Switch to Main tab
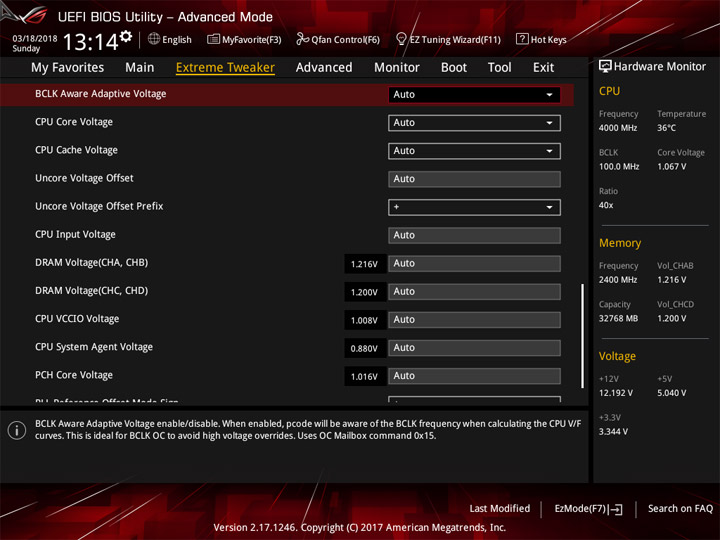Screen dimensions: 720x540 click(x=140, y=68)
